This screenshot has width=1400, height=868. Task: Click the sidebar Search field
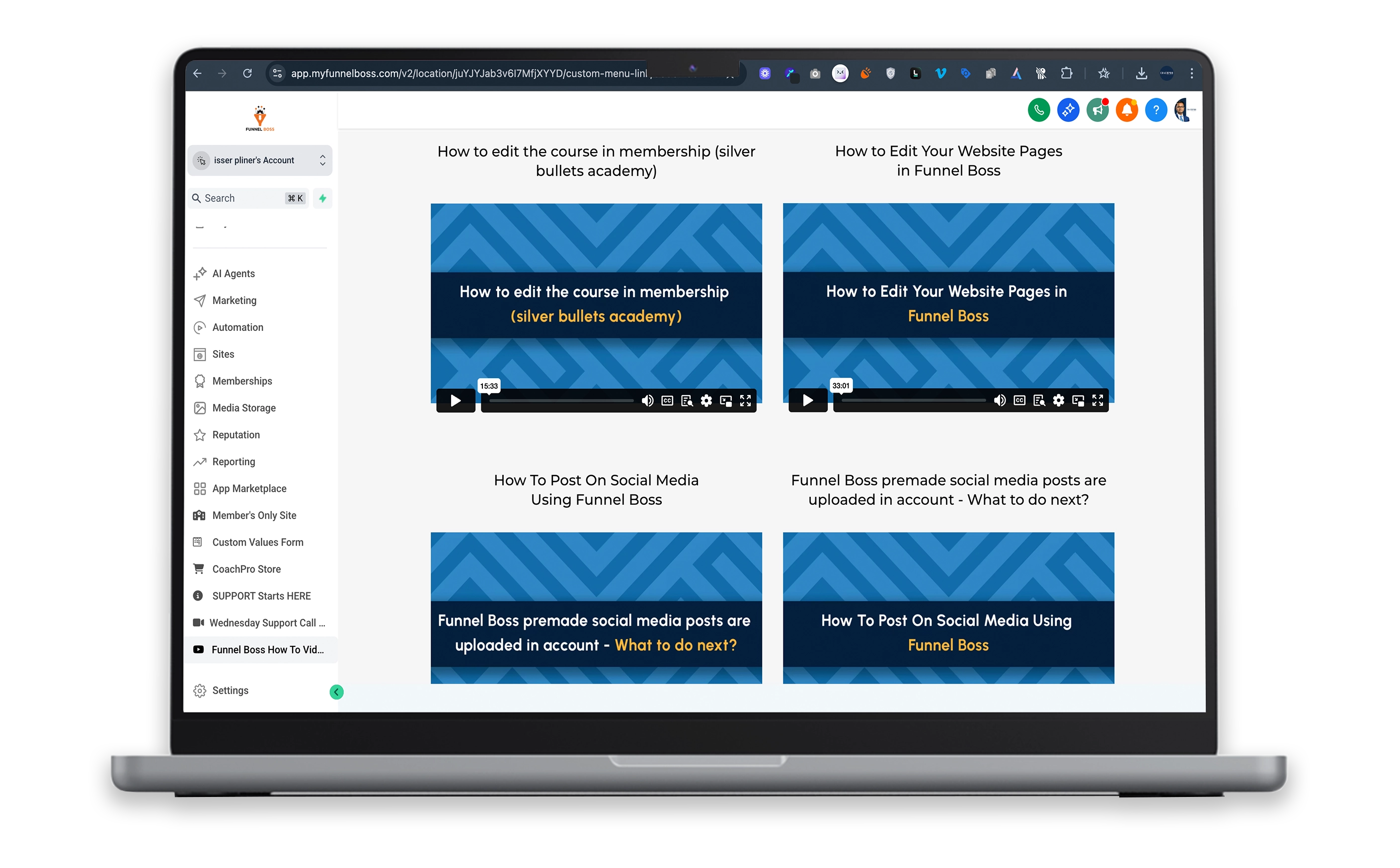248,198
